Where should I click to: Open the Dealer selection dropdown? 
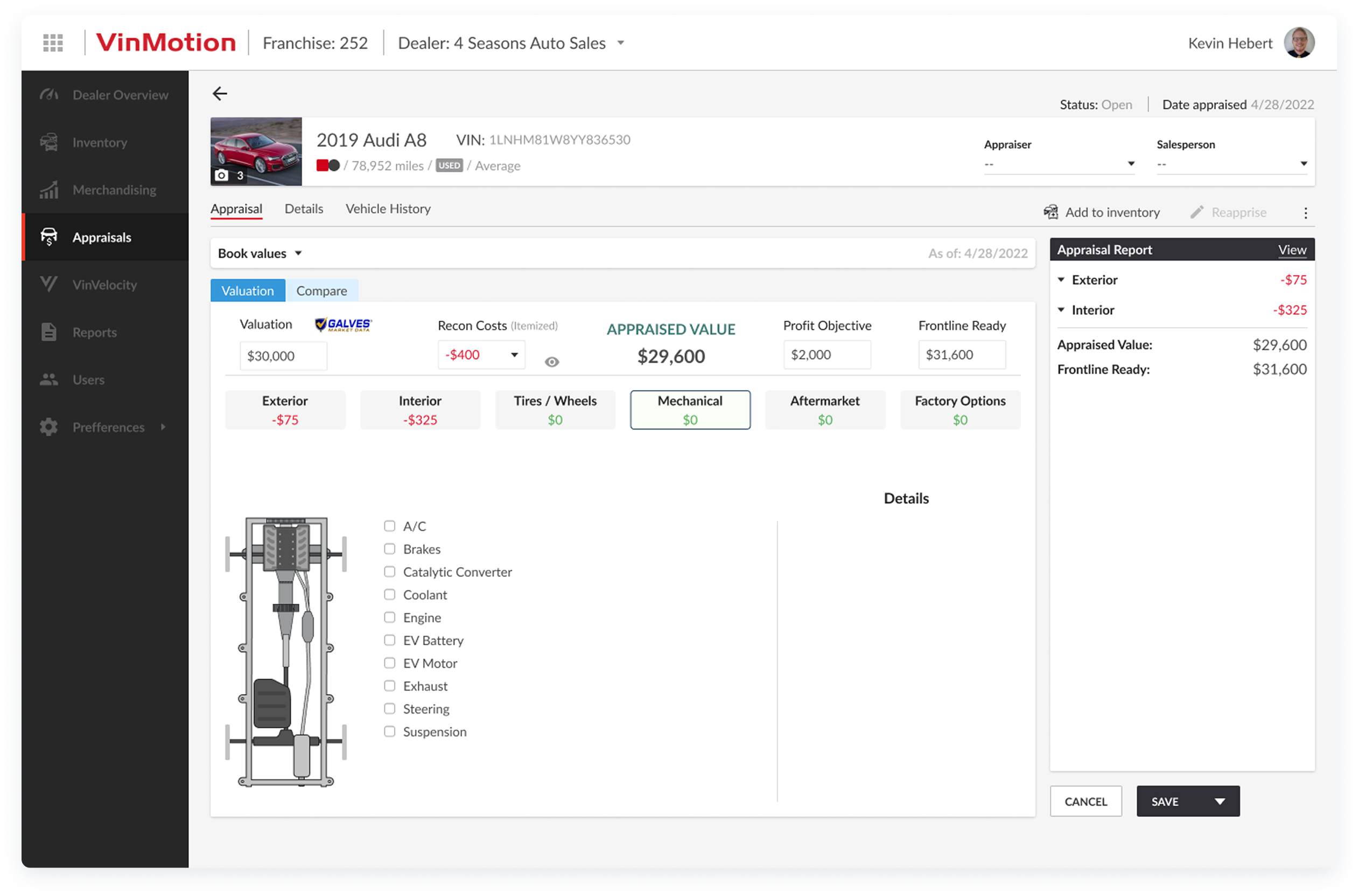pos(620,43)
